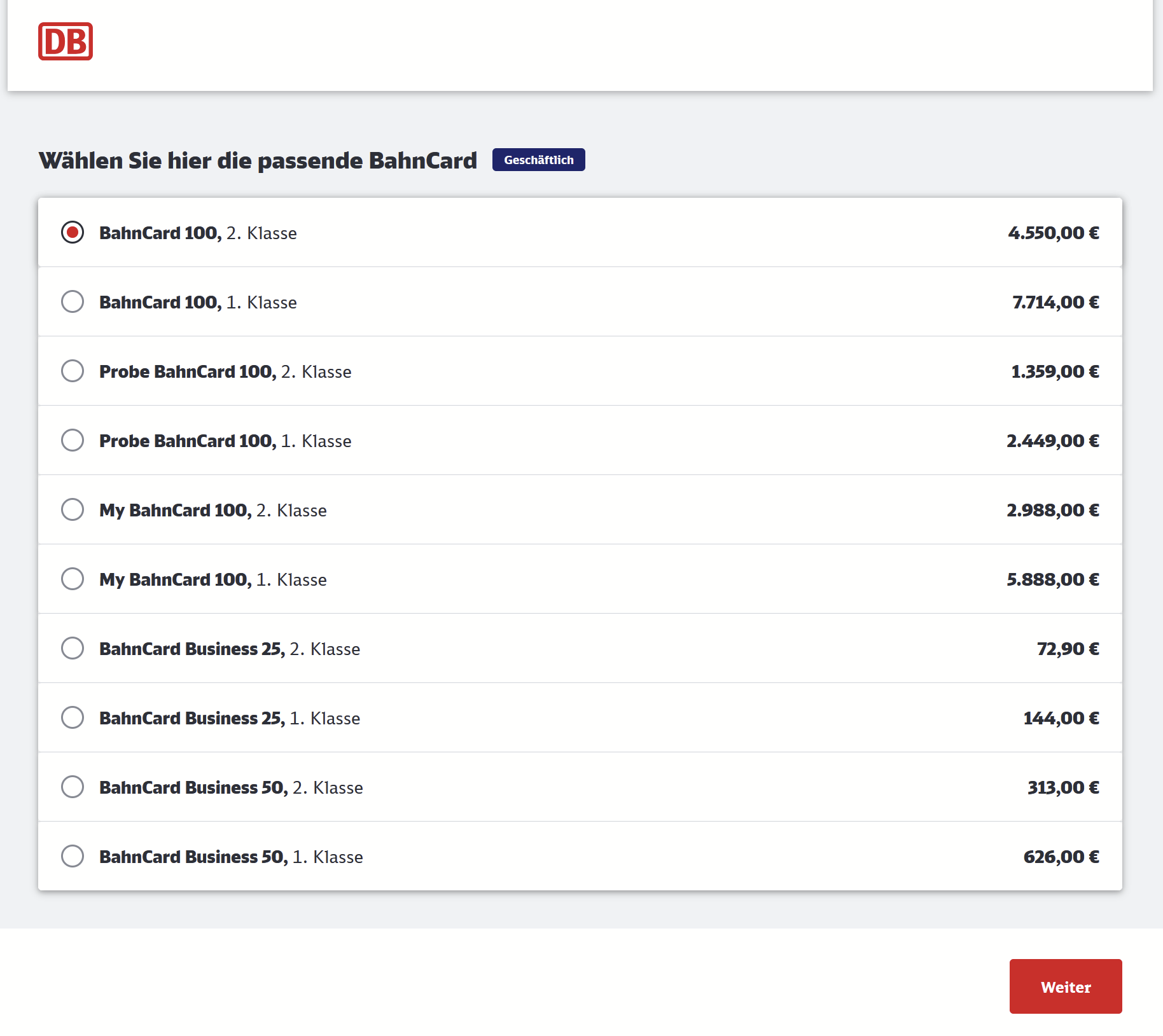Click the price 7.714,00 €
Viewport: 1163px width, 1036px height.
(x=1055, y=302)
